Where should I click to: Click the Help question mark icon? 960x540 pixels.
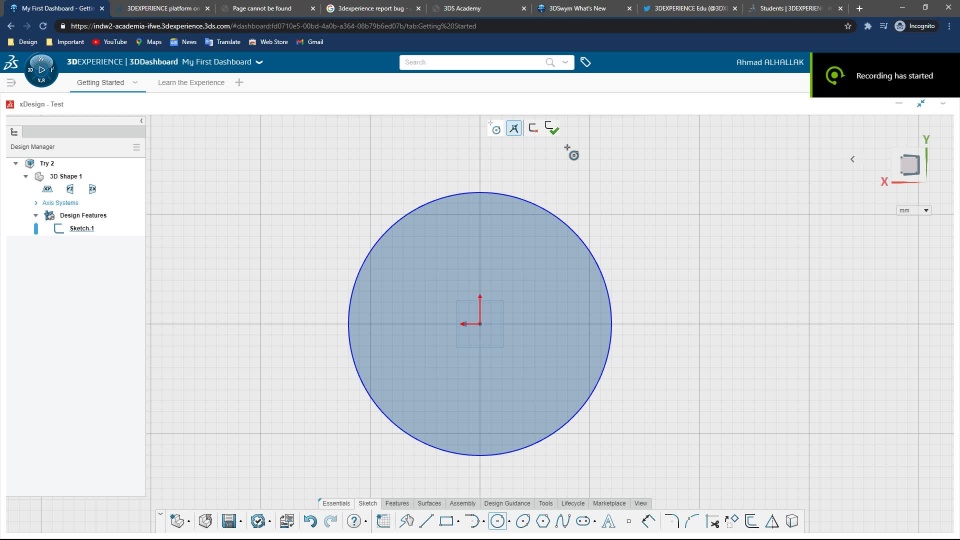coord(353,521)
